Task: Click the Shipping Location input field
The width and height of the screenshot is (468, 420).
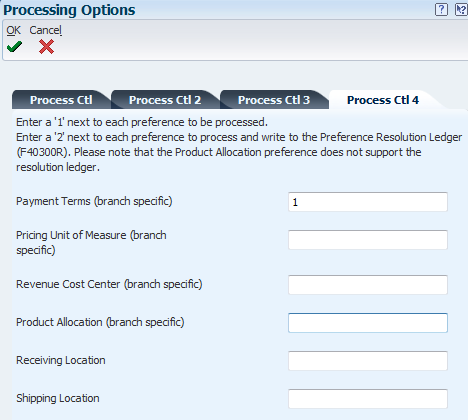Action: click(x=368, y=399)
